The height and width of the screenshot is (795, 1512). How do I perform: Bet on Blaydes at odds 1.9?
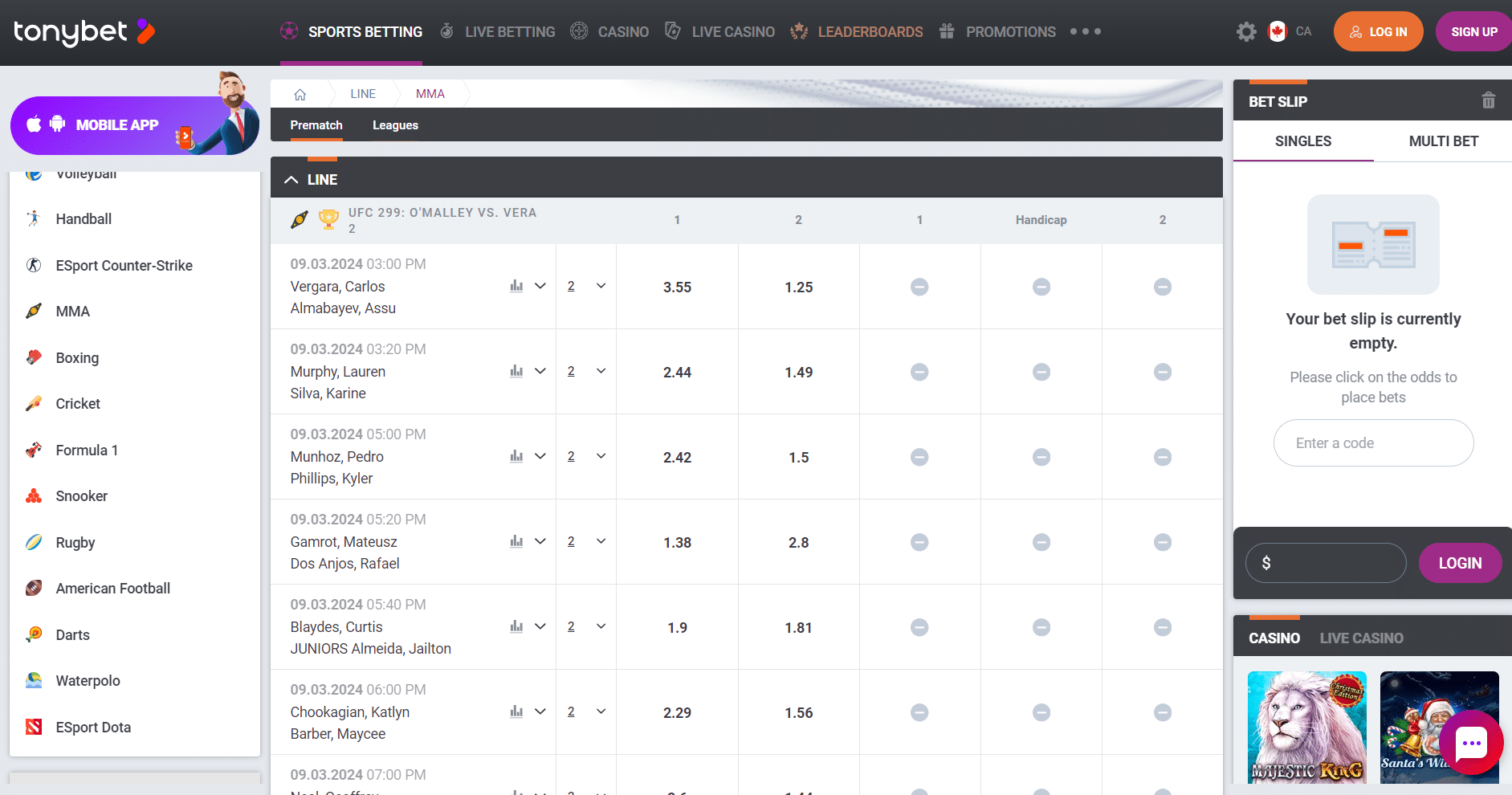[677, 627]
